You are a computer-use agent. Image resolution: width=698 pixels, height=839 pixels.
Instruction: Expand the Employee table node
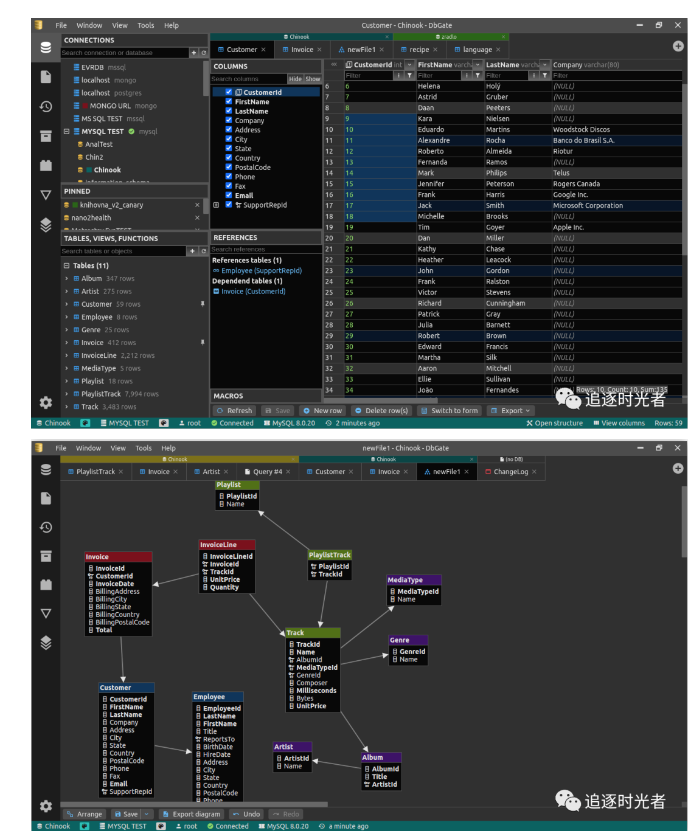67,317
